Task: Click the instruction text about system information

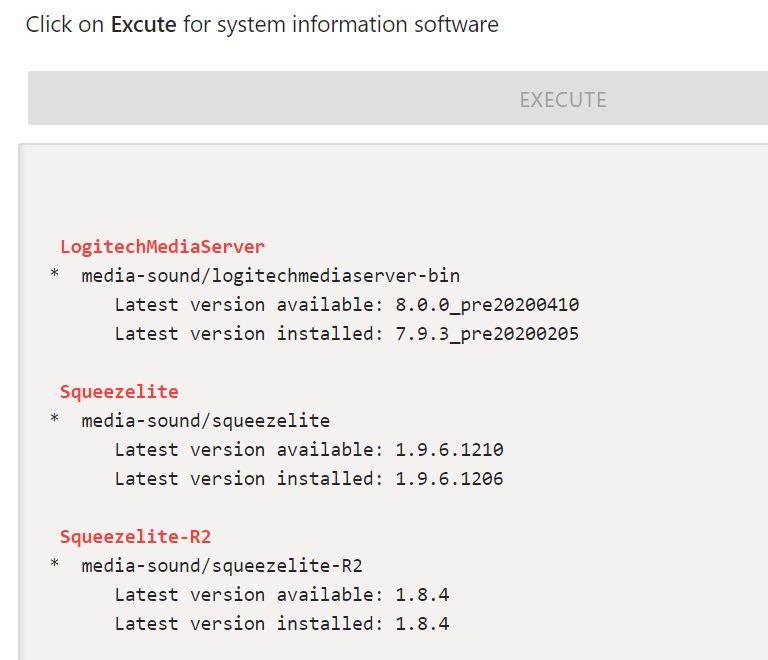Action: (262, 24)
